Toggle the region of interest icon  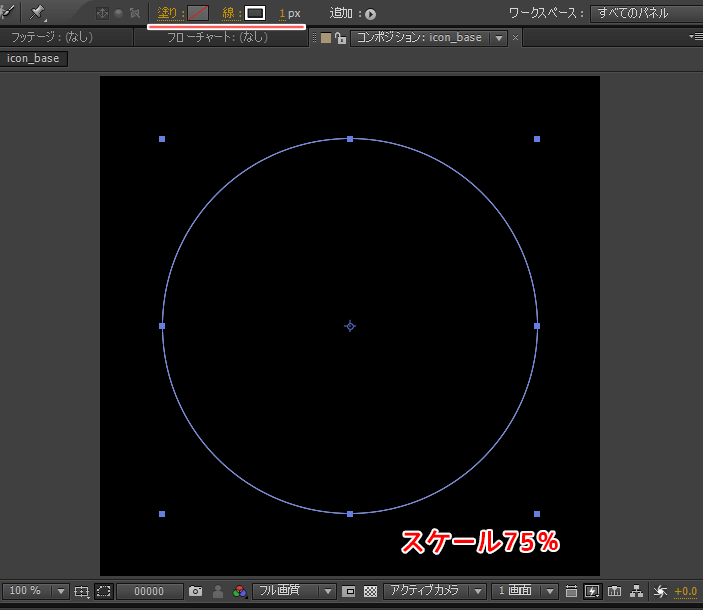click(103, 591)
